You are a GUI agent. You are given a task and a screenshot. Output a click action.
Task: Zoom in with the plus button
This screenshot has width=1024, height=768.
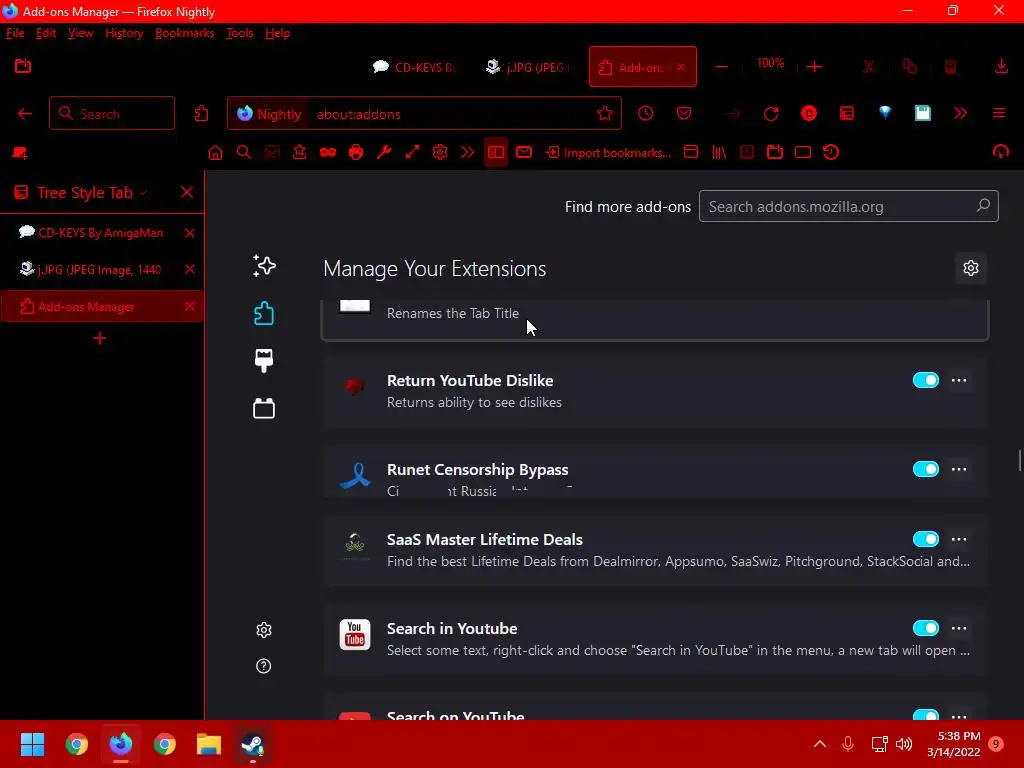814,67
